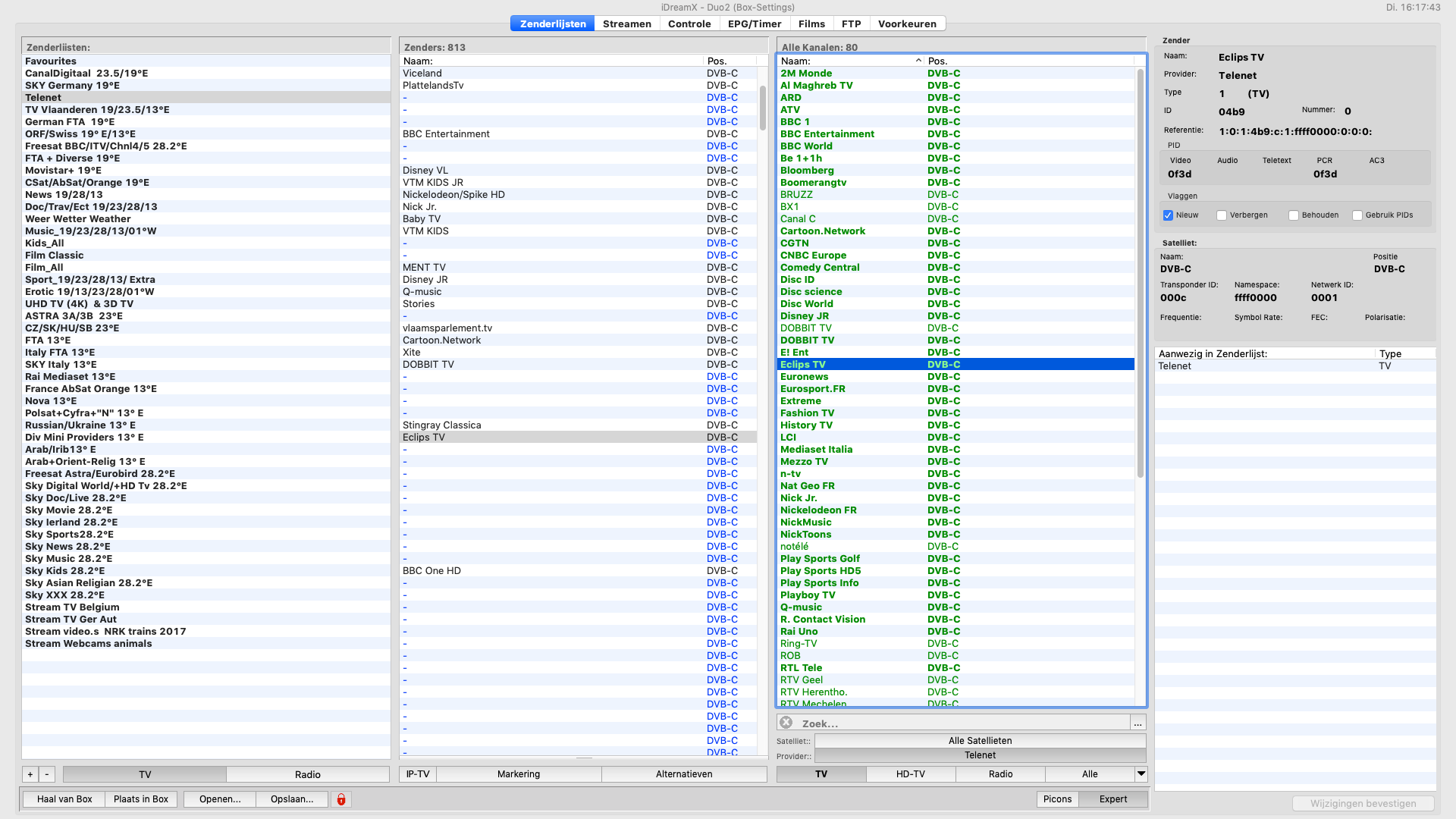This screenshot has width=1456, height=819.
Task: Enable the Gebruik PIDs checkbox
Action: click(x=1357, y=215)
